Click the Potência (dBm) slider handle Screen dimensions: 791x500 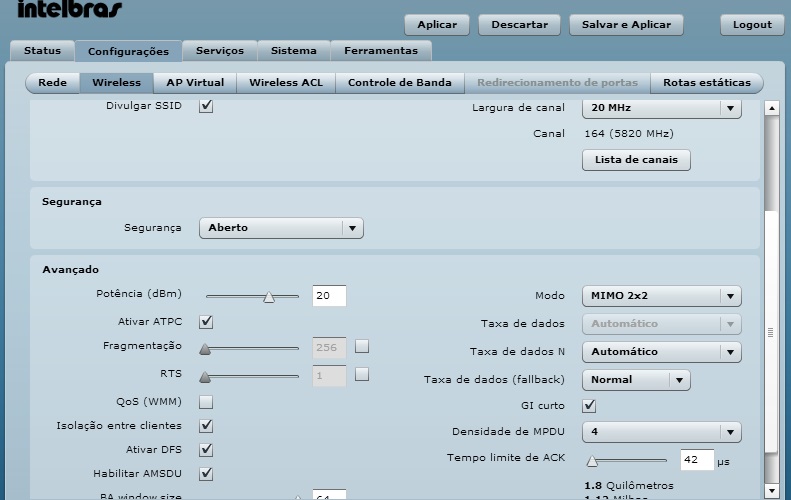(269, 297)
